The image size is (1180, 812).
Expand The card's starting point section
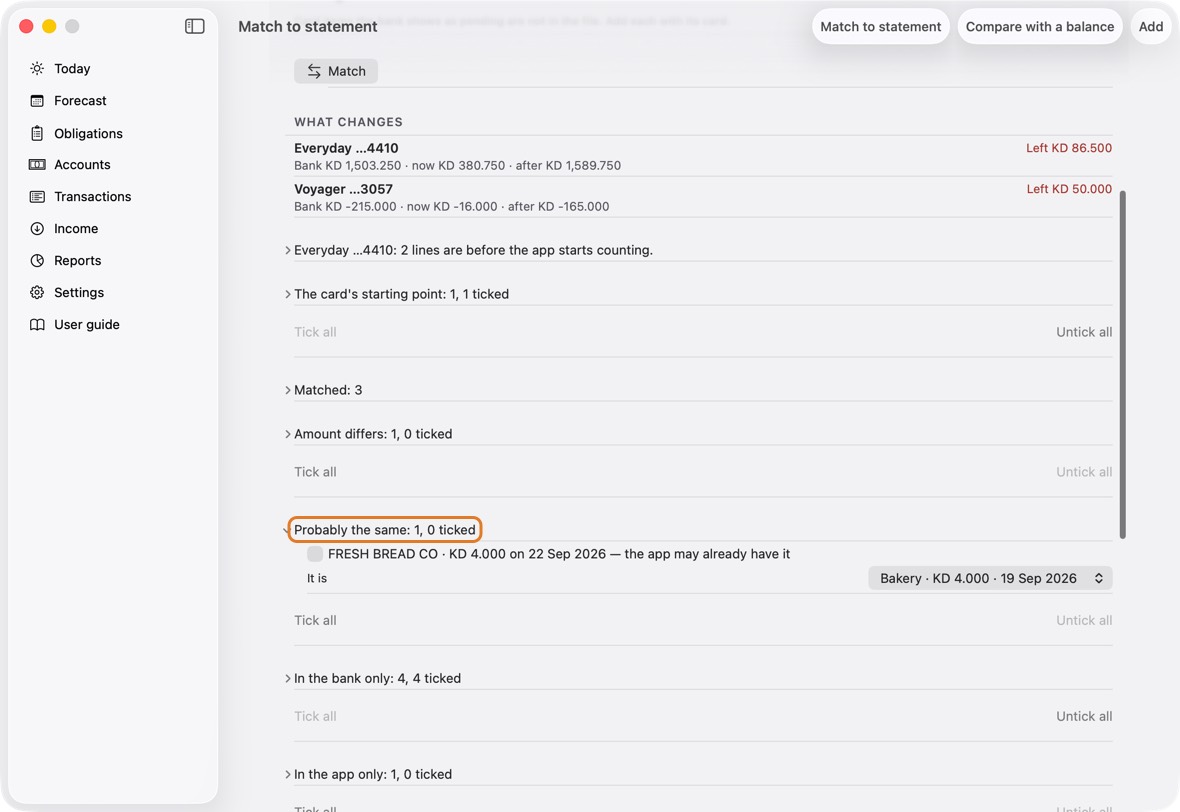287,293
